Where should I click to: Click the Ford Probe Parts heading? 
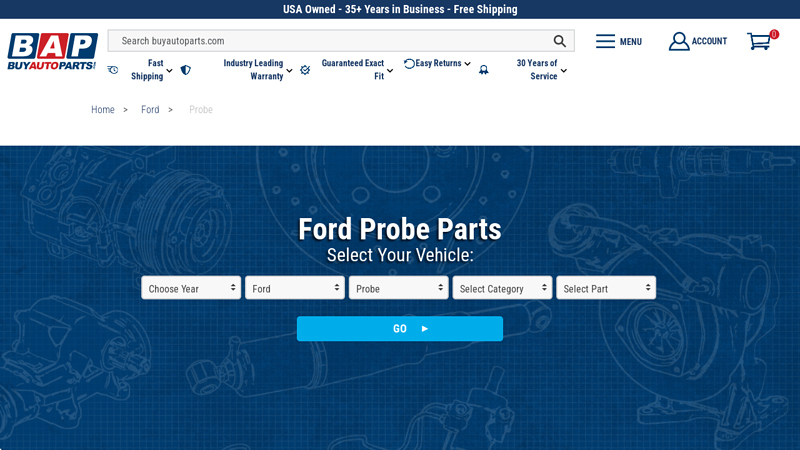coord(400,229)
